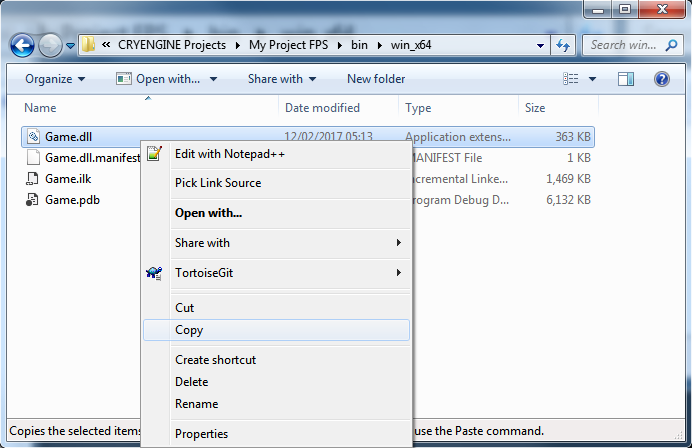Choose Rename from the context menu
The image size is (692, 448).
click(276, 404)
